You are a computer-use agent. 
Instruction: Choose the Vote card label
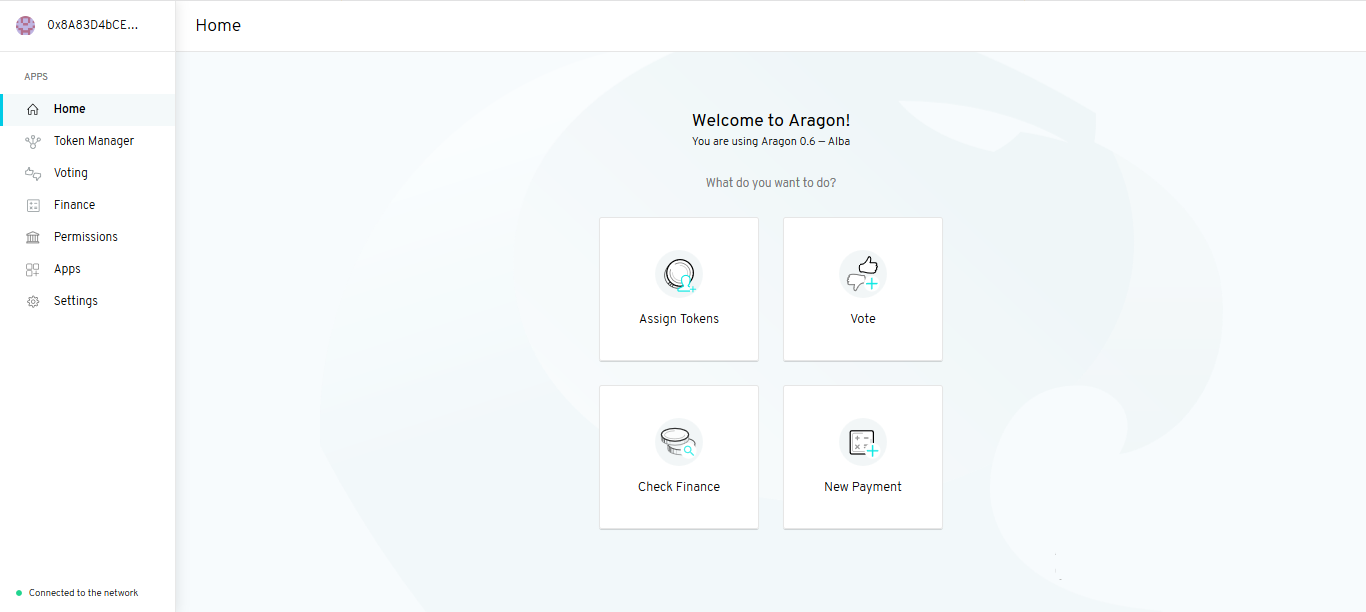tap(863, 319)
